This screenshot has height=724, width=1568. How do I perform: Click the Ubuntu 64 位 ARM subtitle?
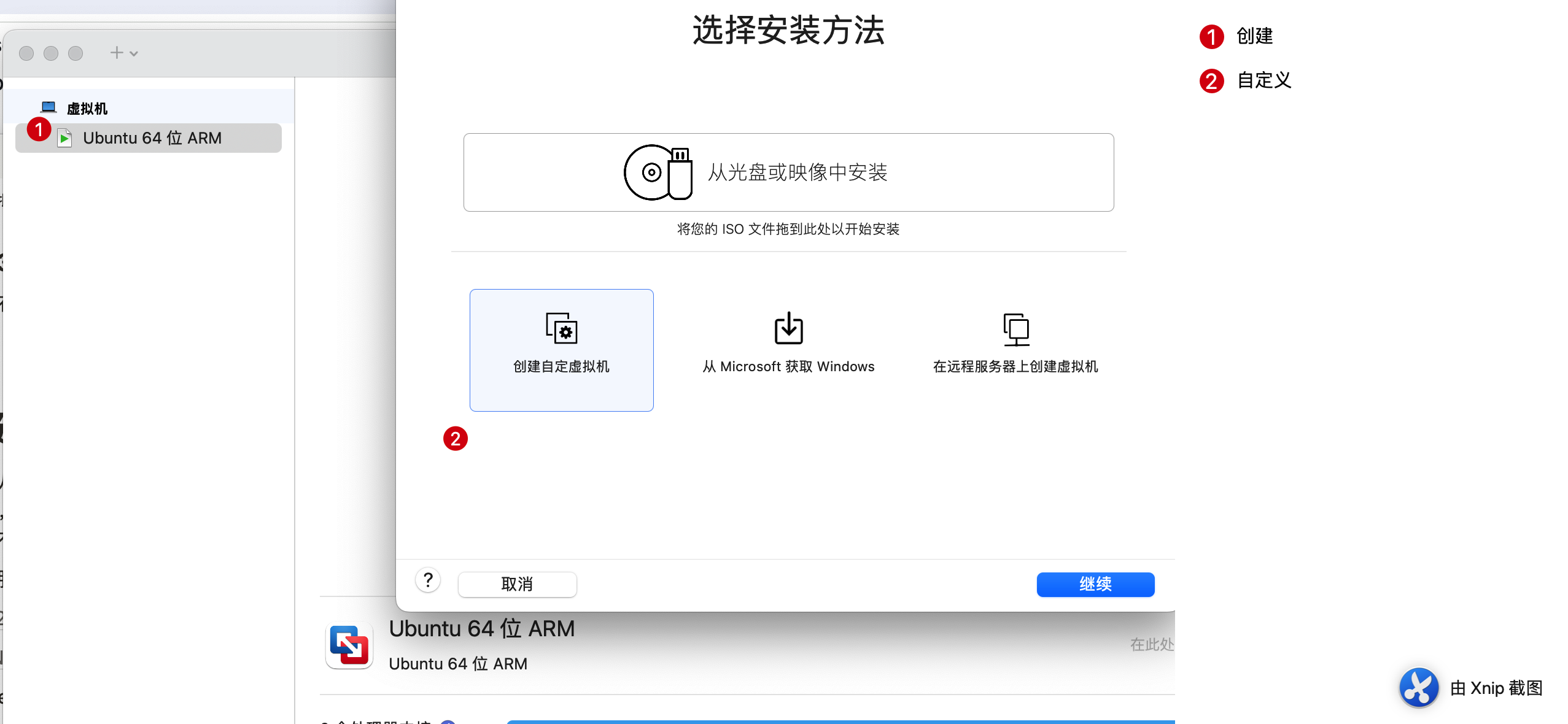pos(458,664)
